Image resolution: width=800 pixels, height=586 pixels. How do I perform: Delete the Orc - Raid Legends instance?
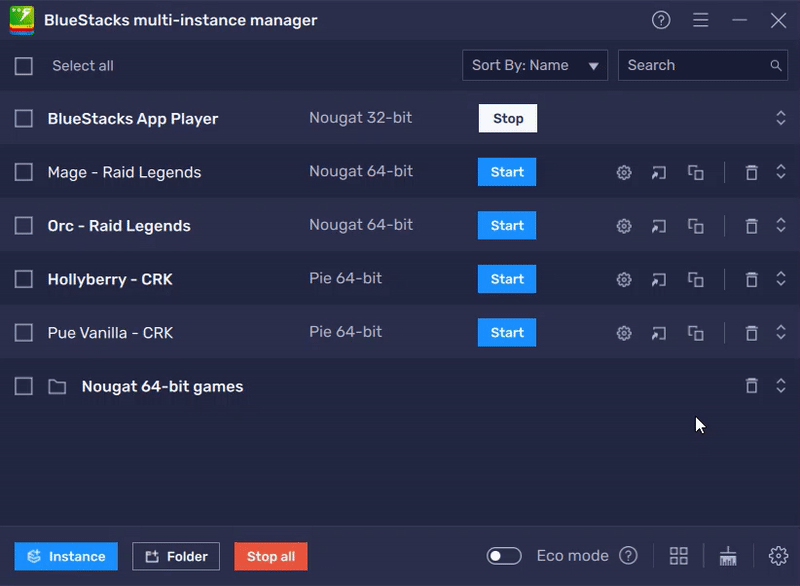751,226
